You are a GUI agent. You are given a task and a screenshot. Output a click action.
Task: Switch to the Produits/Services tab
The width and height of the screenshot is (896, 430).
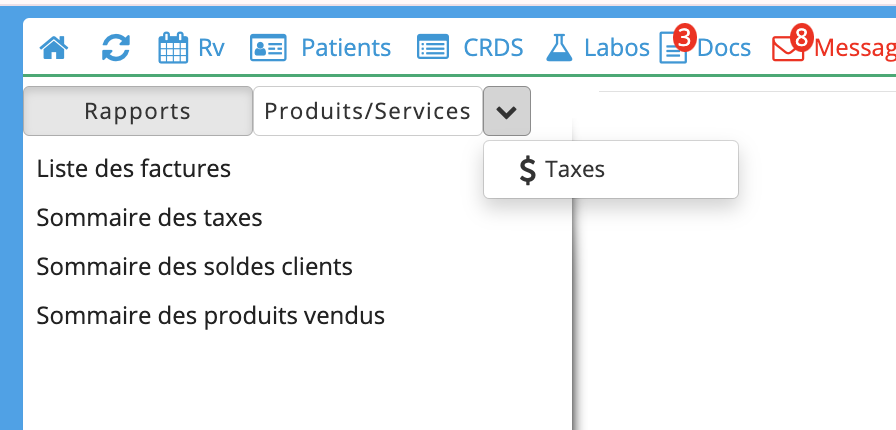click(367, 111)
